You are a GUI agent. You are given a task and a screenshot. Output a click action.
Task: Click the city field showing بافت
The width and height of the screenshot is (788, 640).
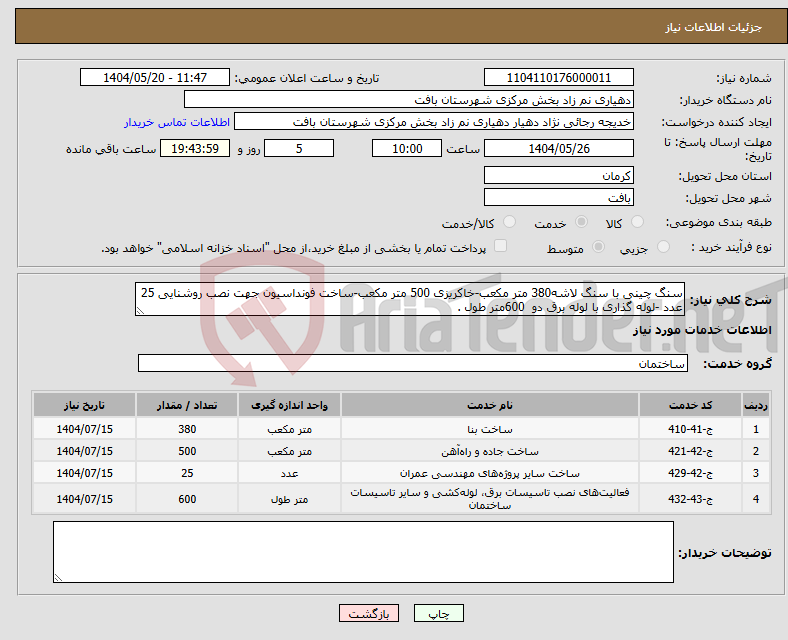558,197
